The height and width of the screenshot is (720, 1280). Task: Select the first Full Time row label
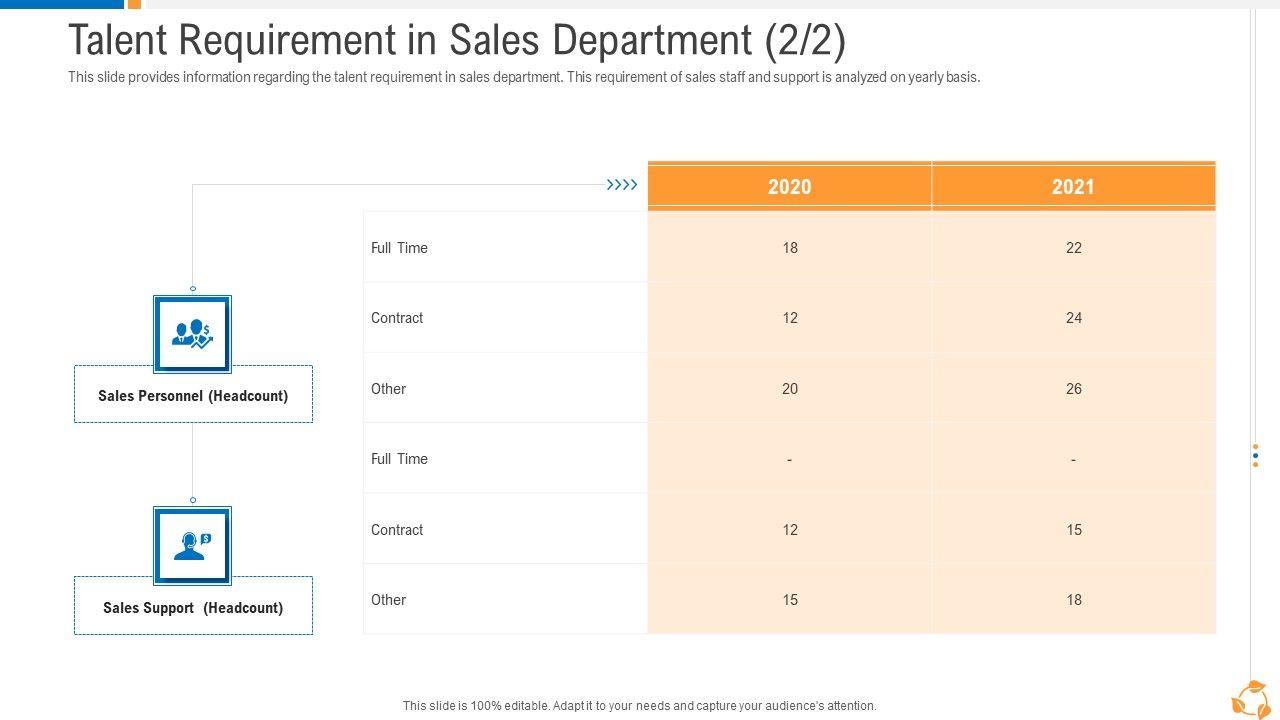coord(399,248)
